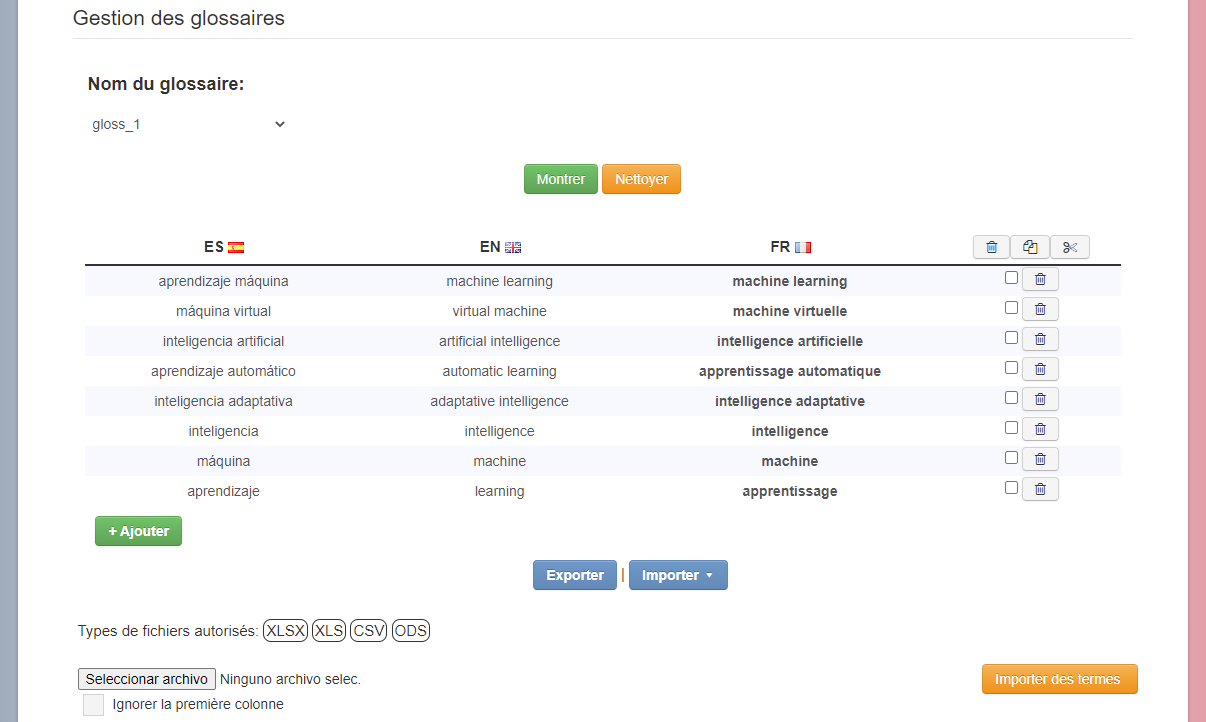Add a new term with '+ Ajouter'
Image resolution: width=1206 pixels, height=722 pixels.
point(138,531)
